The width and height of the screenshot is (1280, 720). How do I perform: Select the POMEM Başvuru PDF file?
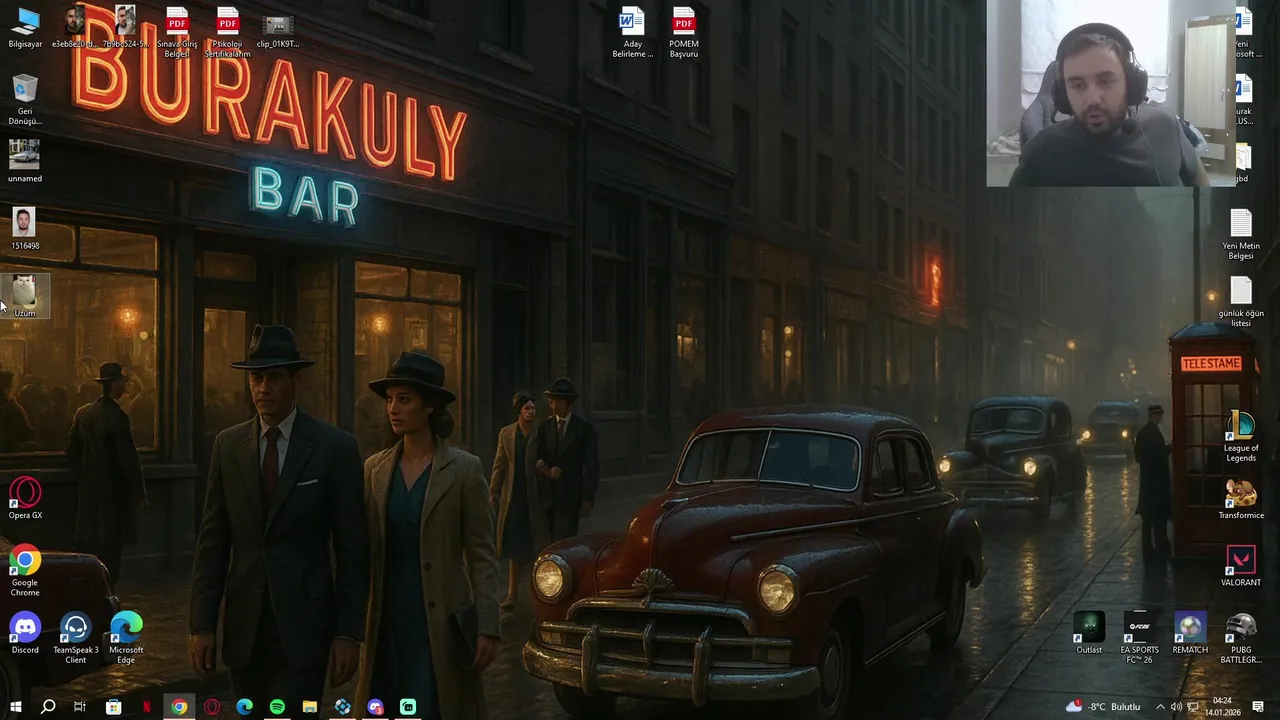tap(684, 32)
